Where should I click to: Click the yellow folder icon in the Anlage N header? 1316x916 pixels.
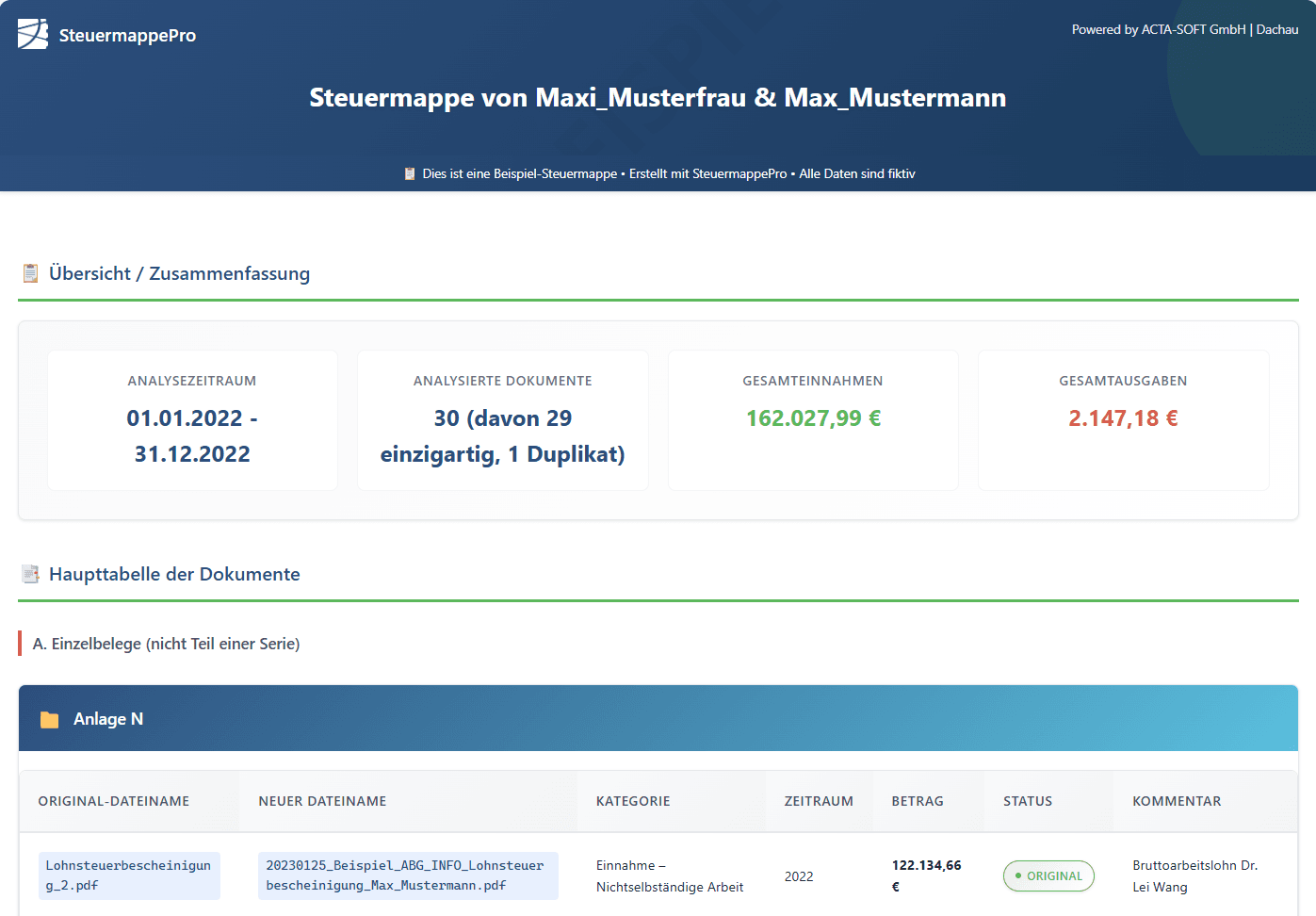51,718
